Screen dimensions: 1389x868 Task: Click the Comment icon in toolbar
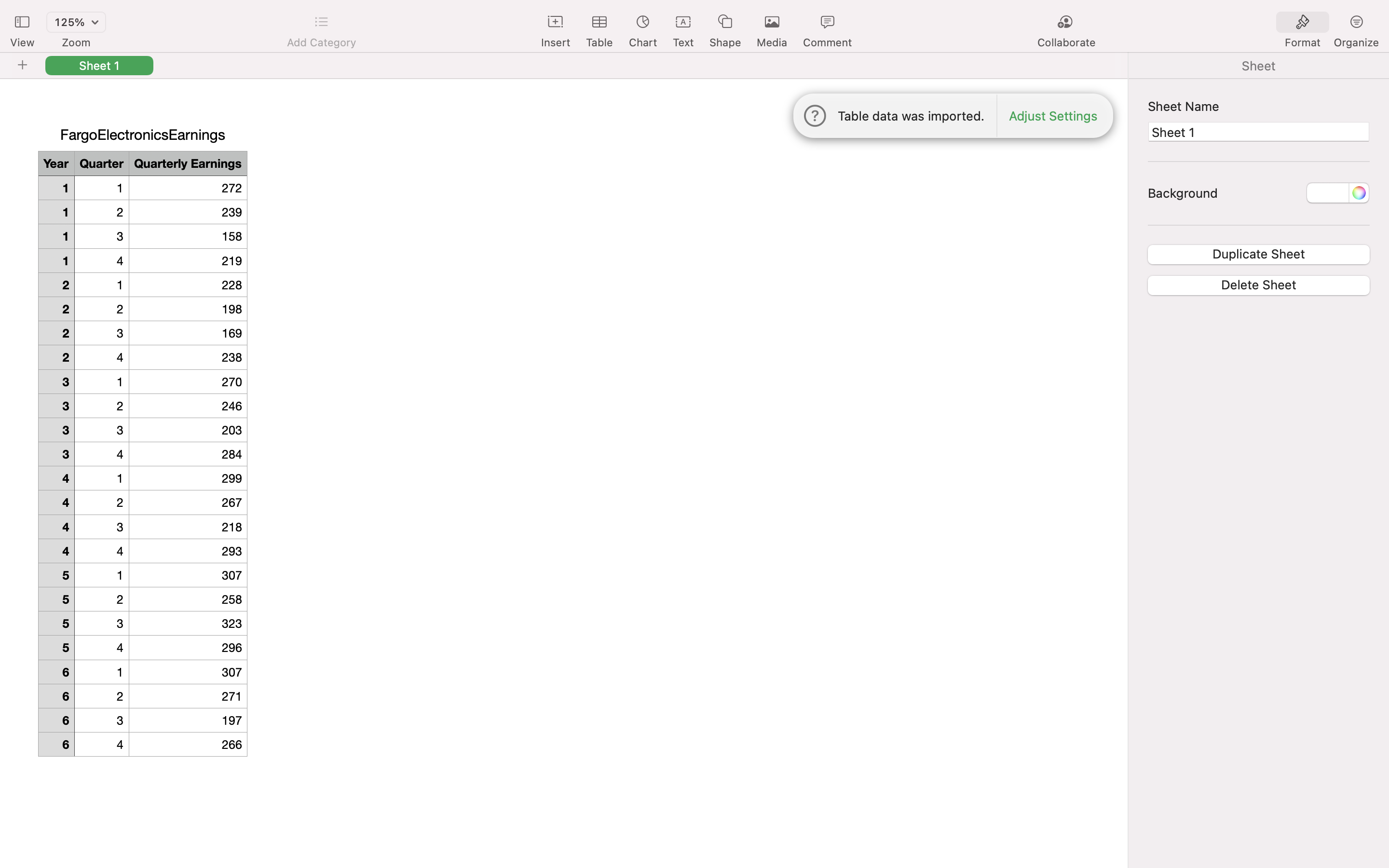click(x=827, y=21)
